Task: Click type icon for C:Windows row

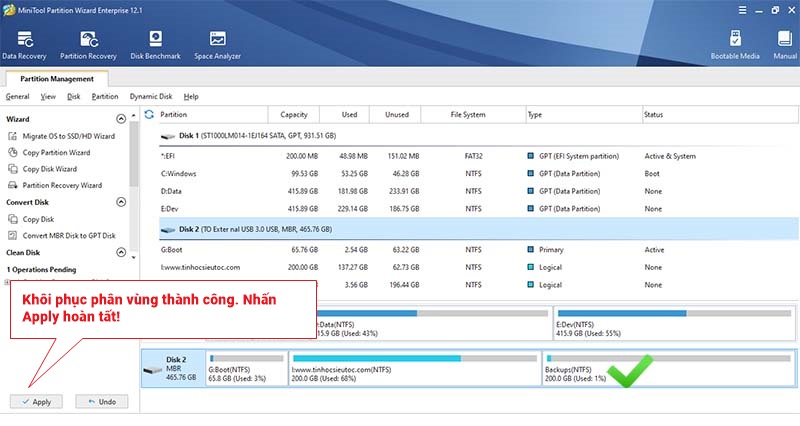Action: pos(531,174)
